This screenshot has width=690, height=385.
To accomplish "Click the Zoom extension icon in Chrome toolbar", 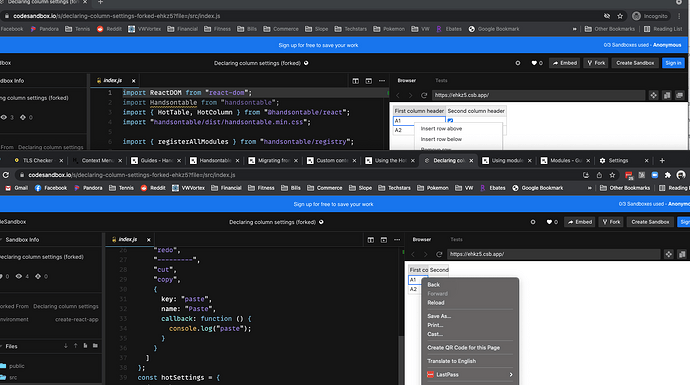I will pos(655,175).
